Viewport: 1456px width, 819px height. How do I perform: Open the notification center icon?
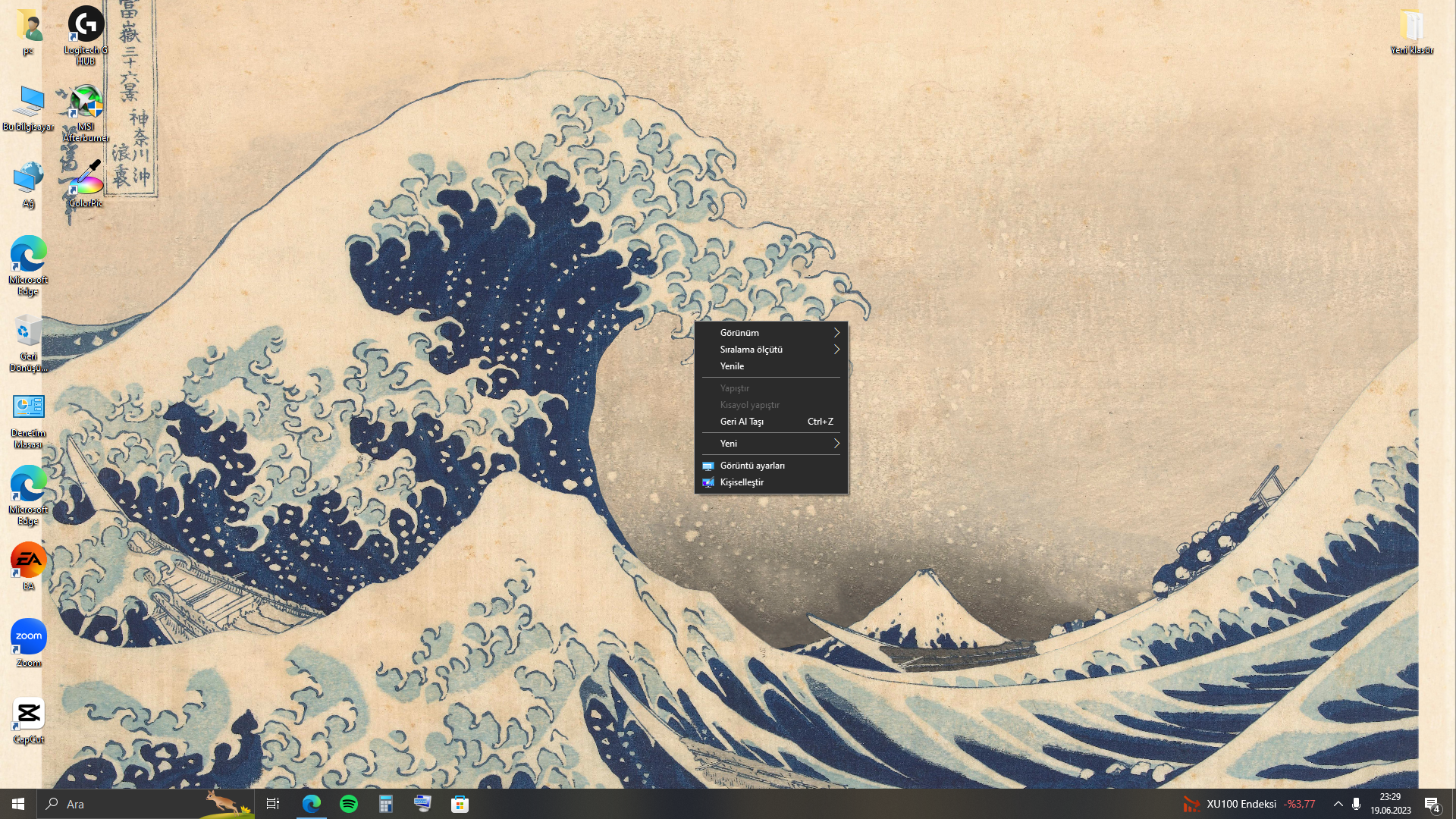(x=1432, y=804)
